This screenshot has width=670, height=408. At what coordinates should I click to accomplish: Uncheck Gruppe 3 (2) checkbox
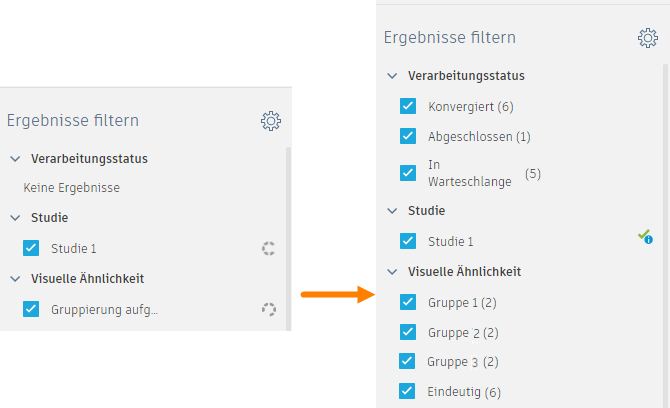tap(408, 362)
